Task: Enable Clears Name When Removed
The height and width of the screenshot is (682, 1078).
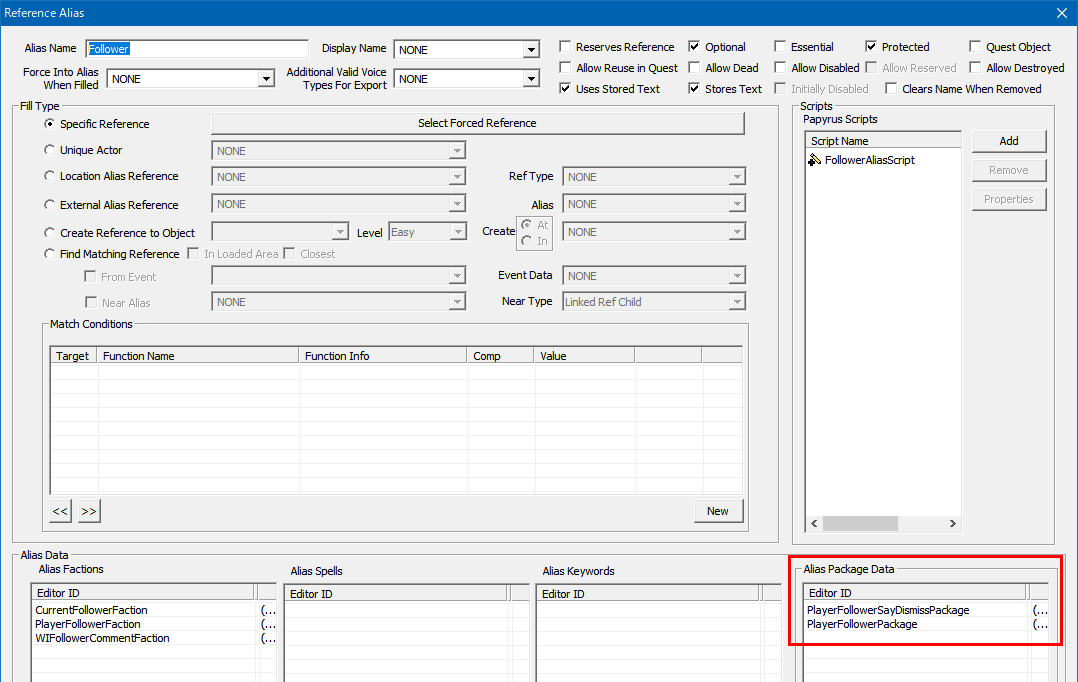Action: click(891, 88)
